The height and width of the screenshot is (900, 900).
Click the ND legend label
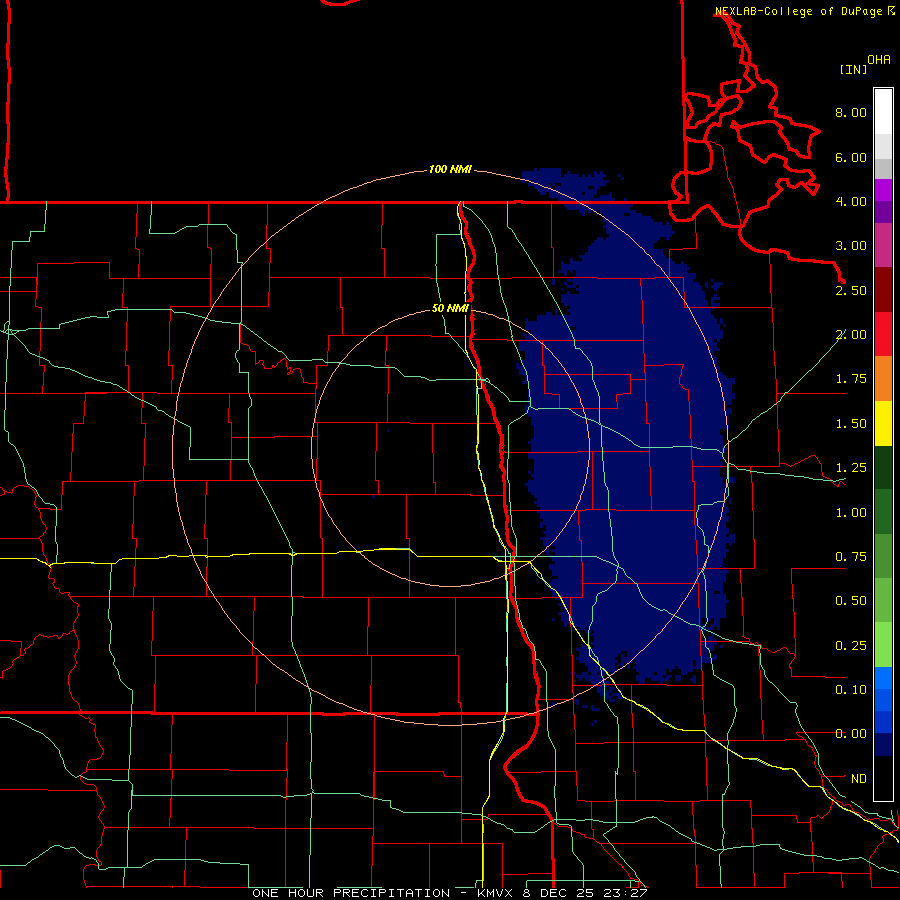tap(859, 779)
